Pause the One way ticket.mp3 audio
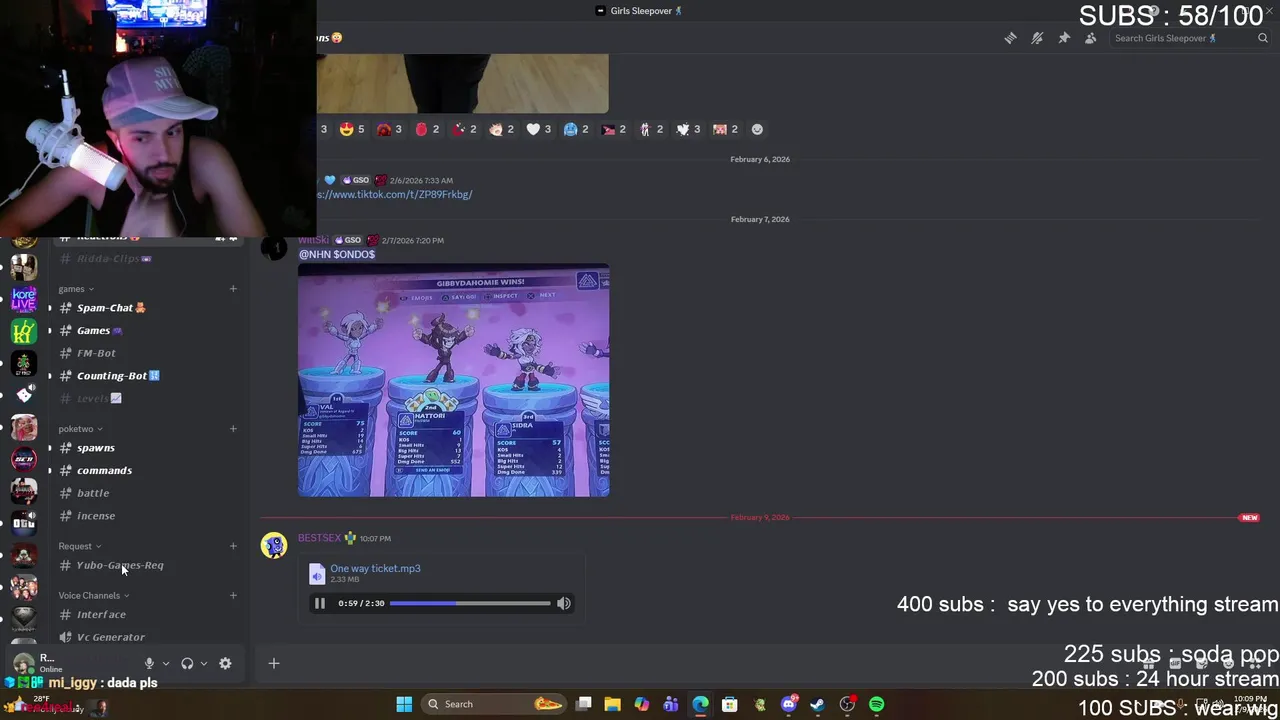The width and height of the screenshot is (1280, 720). click(320, 603)
